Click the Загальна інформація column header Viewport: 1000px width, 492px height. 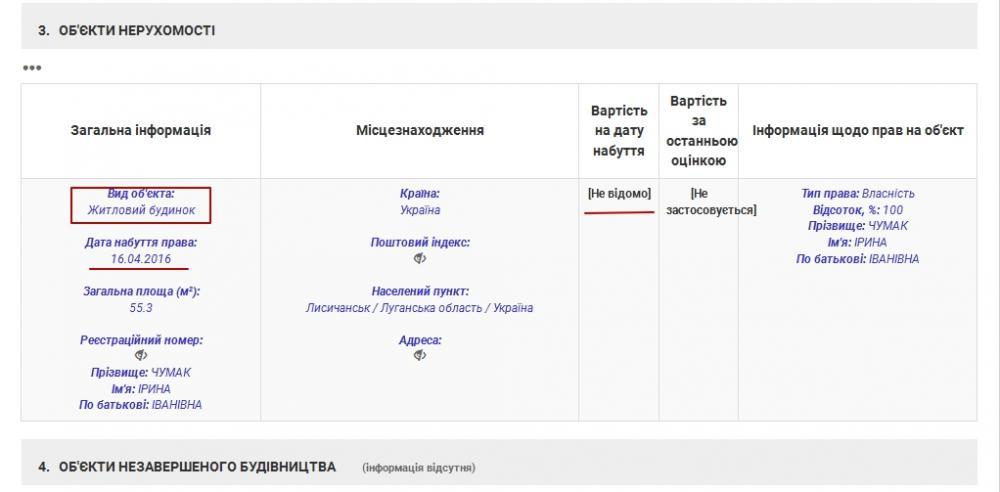141,130
